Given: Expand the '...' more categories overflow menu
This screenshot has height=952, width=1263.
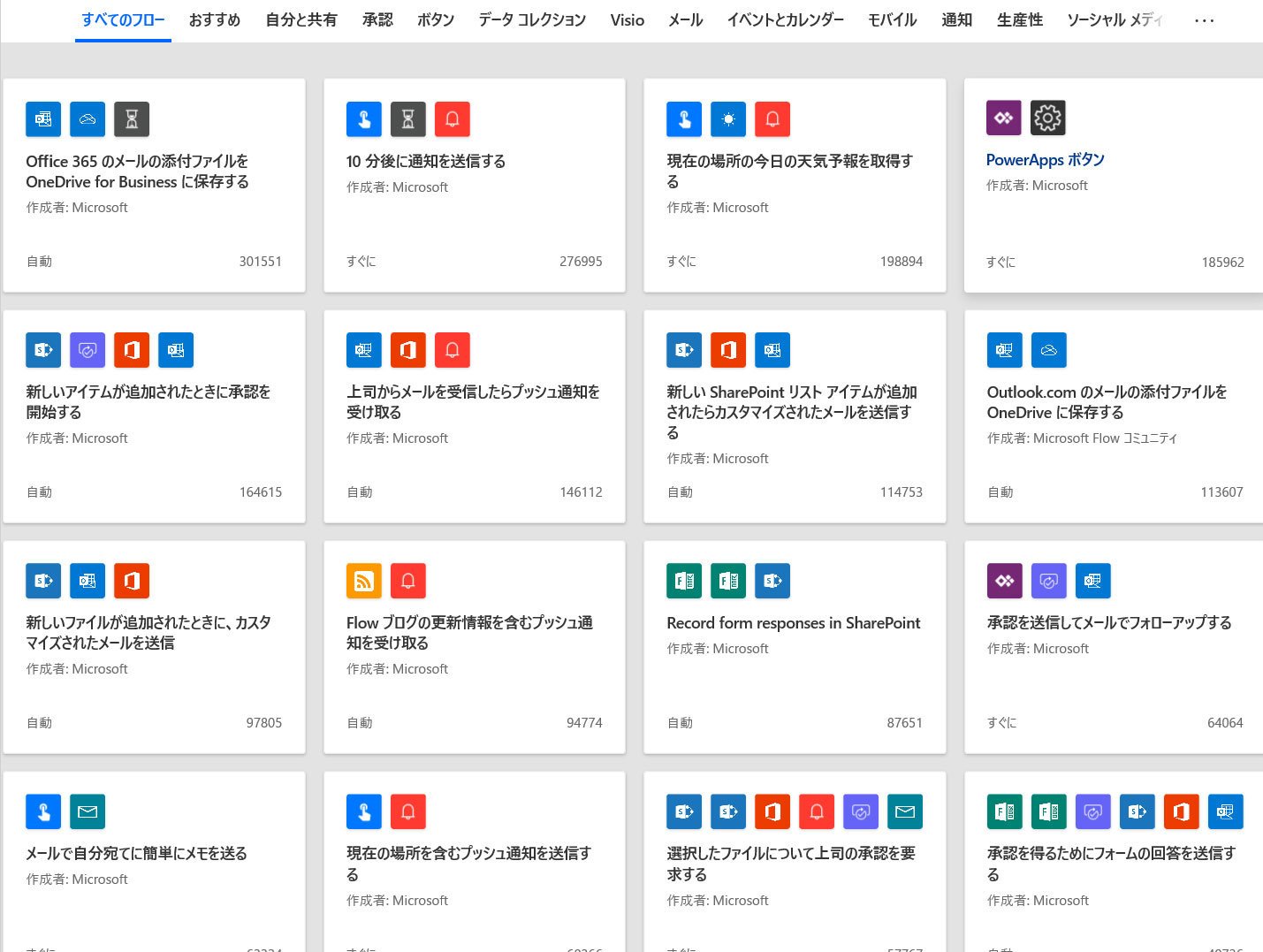Looking at the screenshot, I should pos(1204,20).
